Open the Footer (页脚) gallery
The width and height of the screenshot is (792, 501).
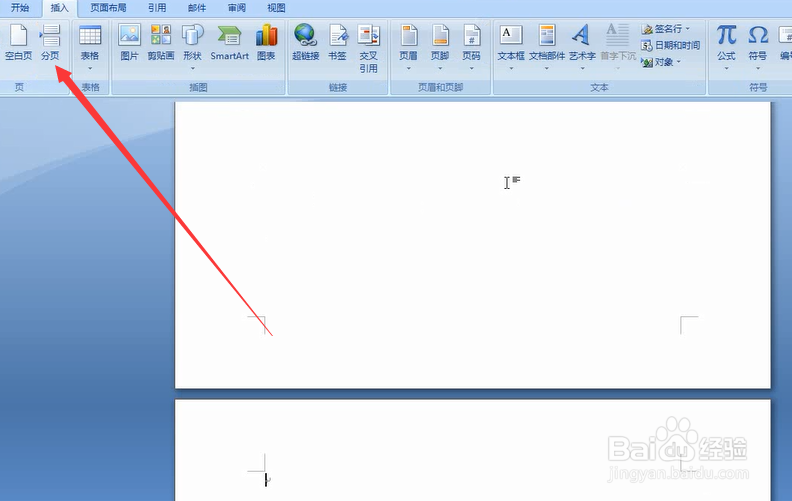(440, 47)
